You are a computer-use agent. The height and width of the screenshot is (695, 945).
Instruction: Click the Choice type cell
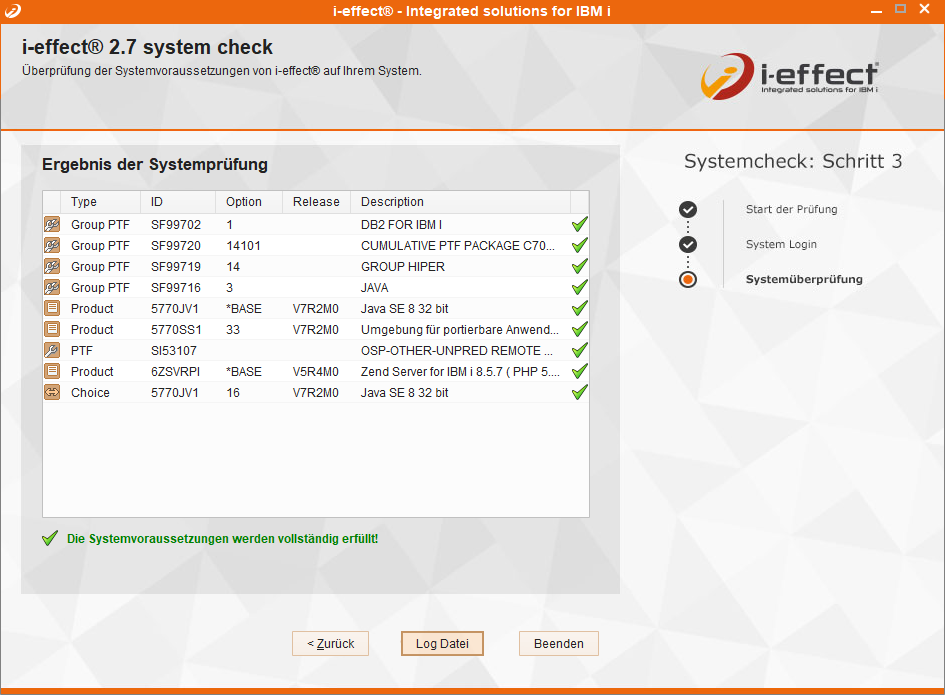90,392
